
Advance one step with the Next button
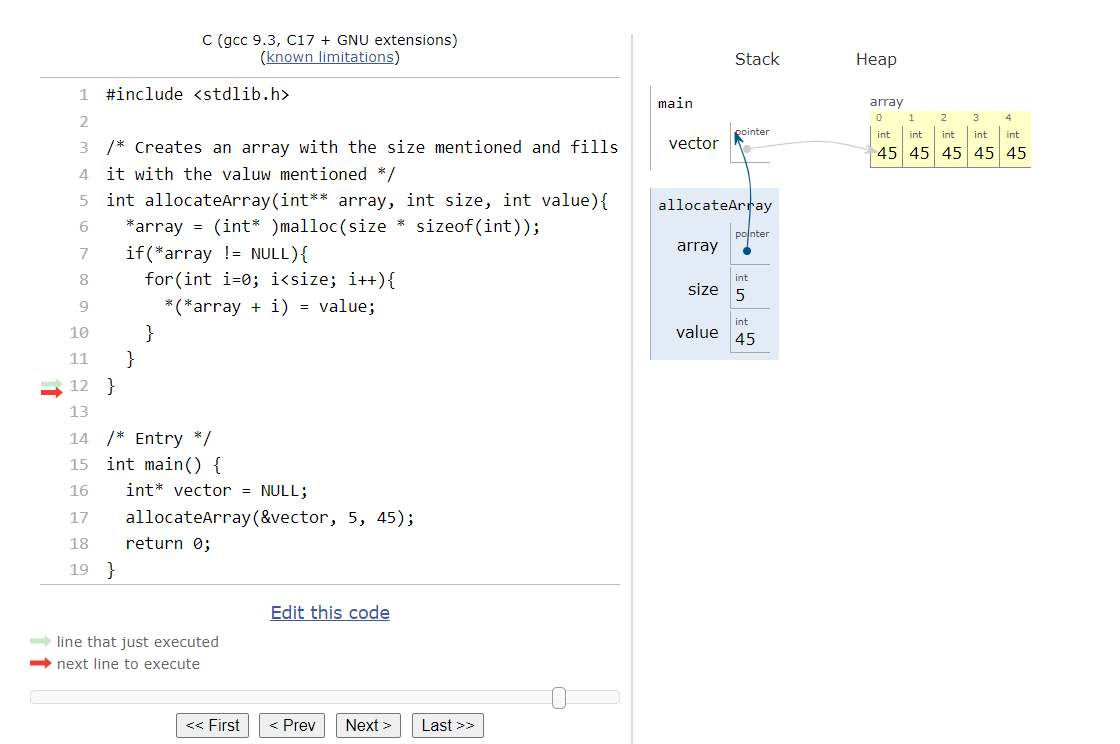click(368, 725)
